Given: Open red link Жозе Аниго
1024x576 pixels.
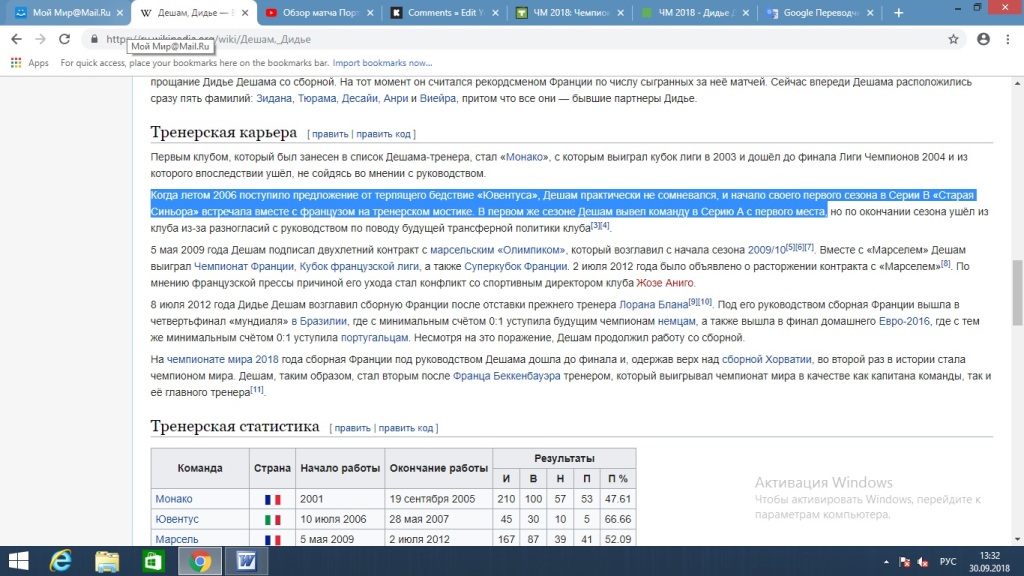Looking at the screenshot, I should point(665,283).
